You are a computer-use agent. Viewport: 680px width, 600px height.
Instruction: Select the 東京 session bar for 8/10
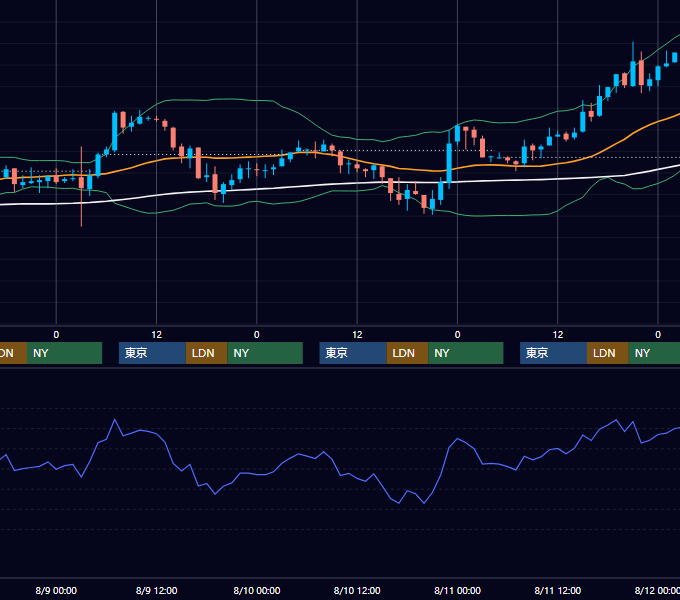(x=353, y=353)
